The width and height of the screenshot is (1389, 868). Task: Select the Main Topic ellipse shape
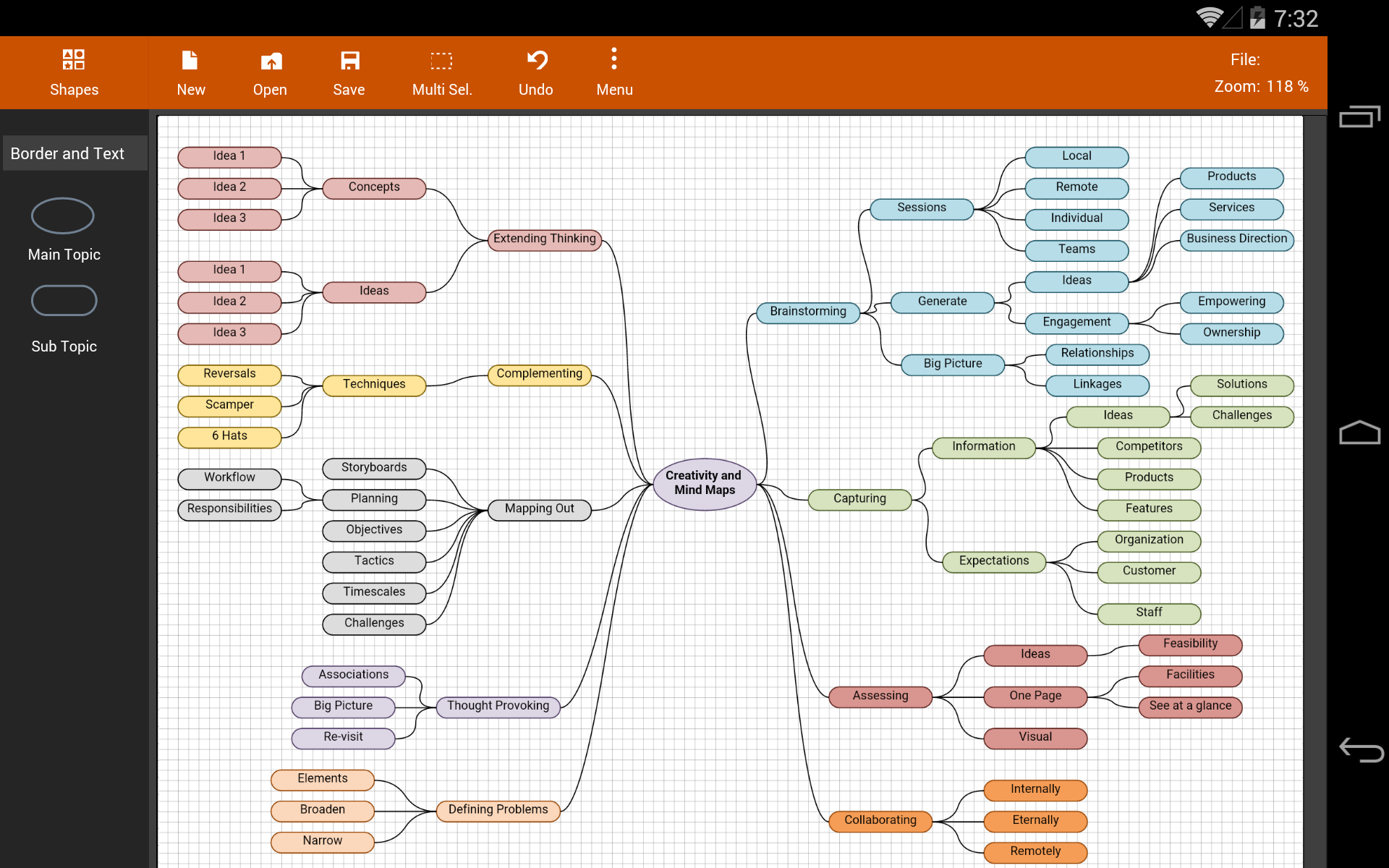click(x=63, y=216)
